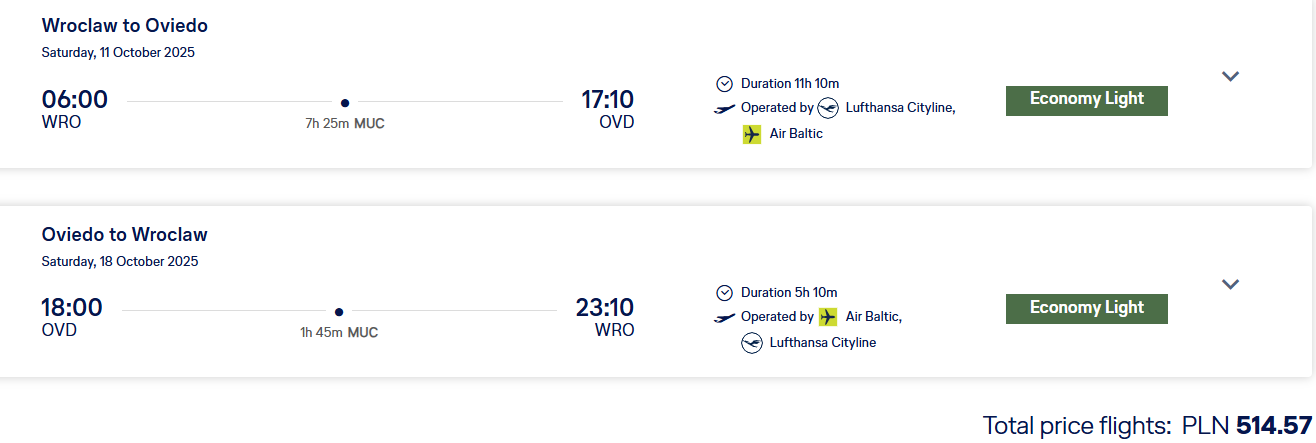Click the airplane icon on the outbound flight
1316x443 pixels.
725,108
